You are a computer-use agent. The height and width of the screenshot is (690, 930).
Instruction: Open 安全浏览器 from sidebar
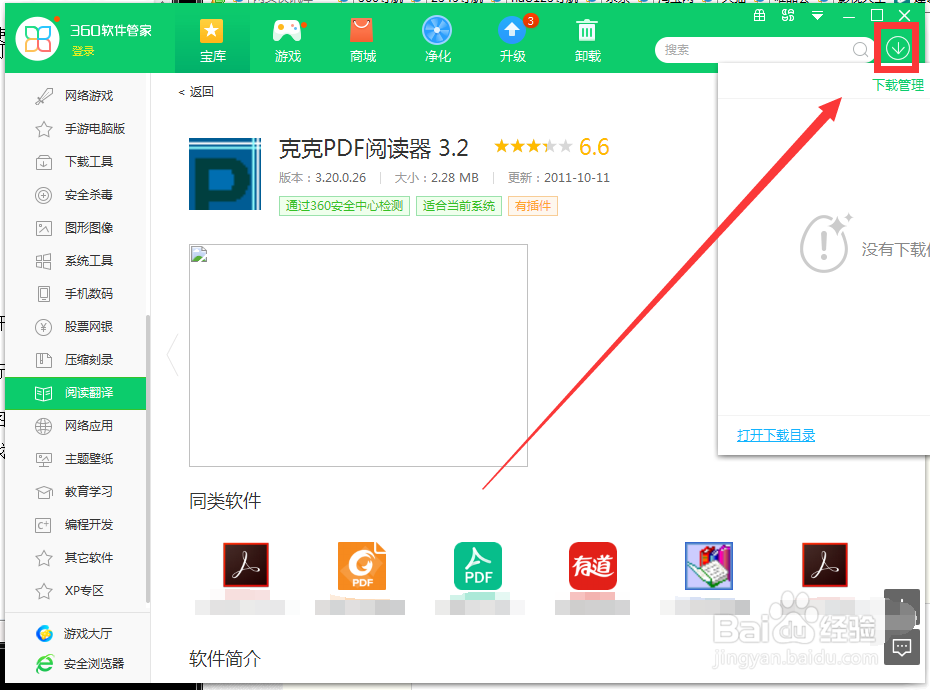80,663
